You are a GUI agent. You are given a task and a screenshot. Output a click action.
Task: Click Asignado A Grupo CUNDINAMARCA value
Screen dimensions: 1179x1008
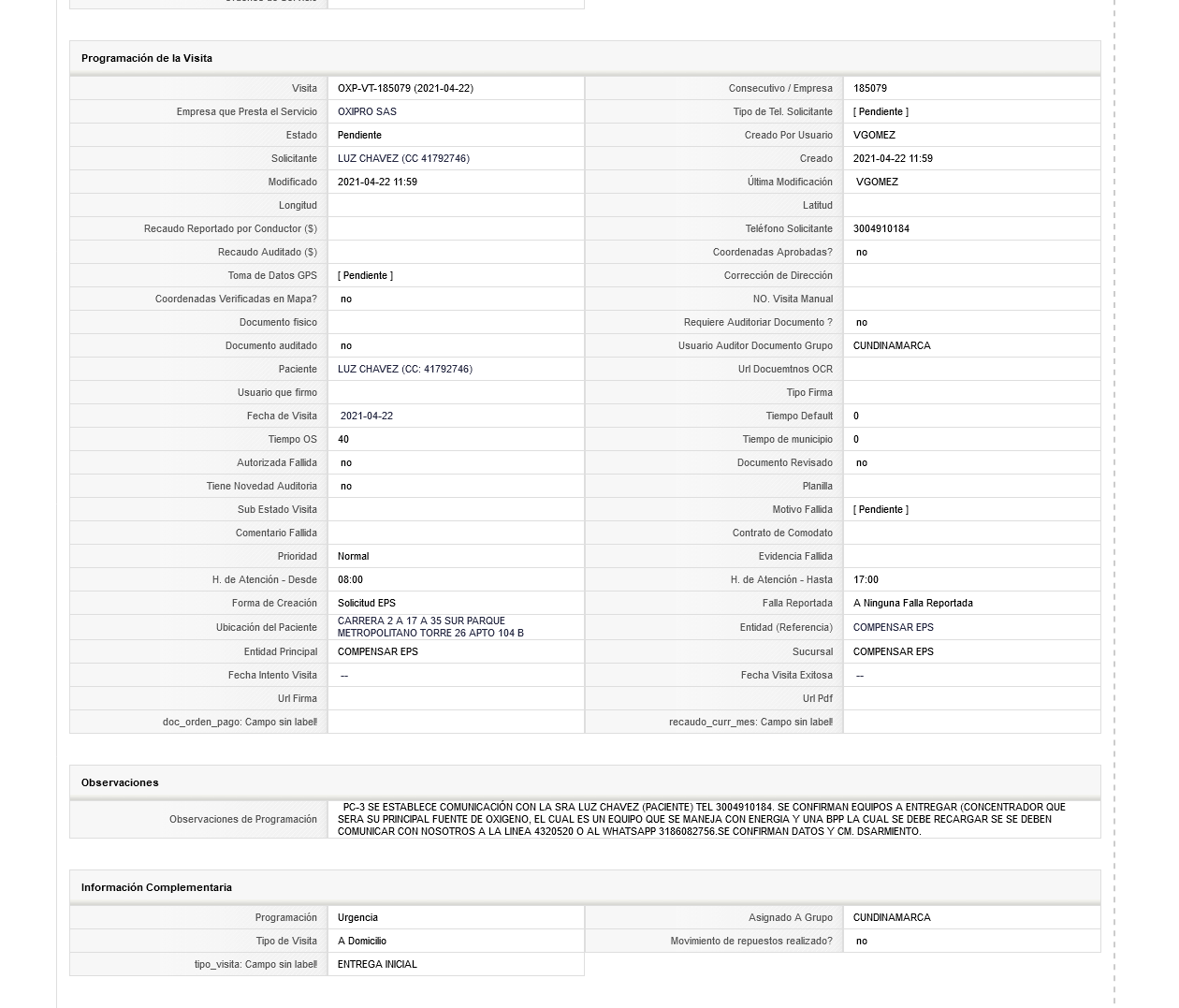pos(892,917)
